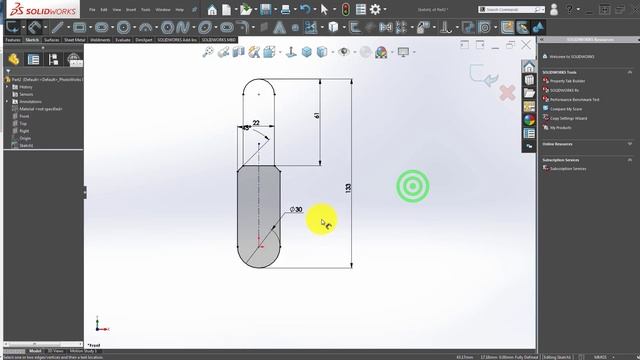Click the Offset Entities icon

pyautogui.click(x=355, y=27)
